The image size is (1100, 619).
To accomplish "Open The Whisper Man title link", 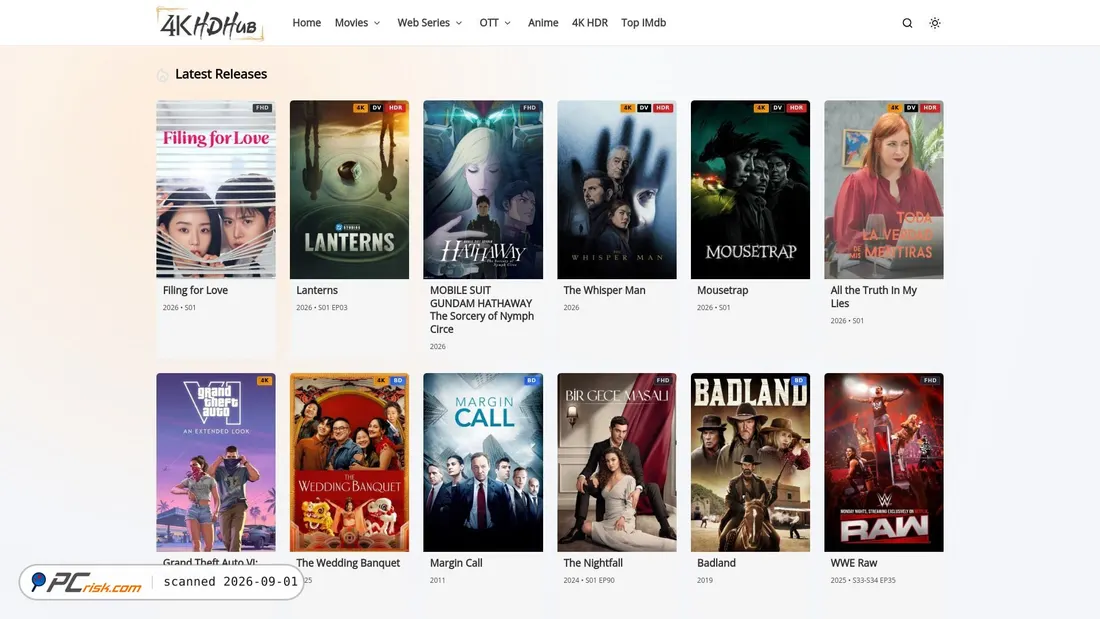I will 604,290.
